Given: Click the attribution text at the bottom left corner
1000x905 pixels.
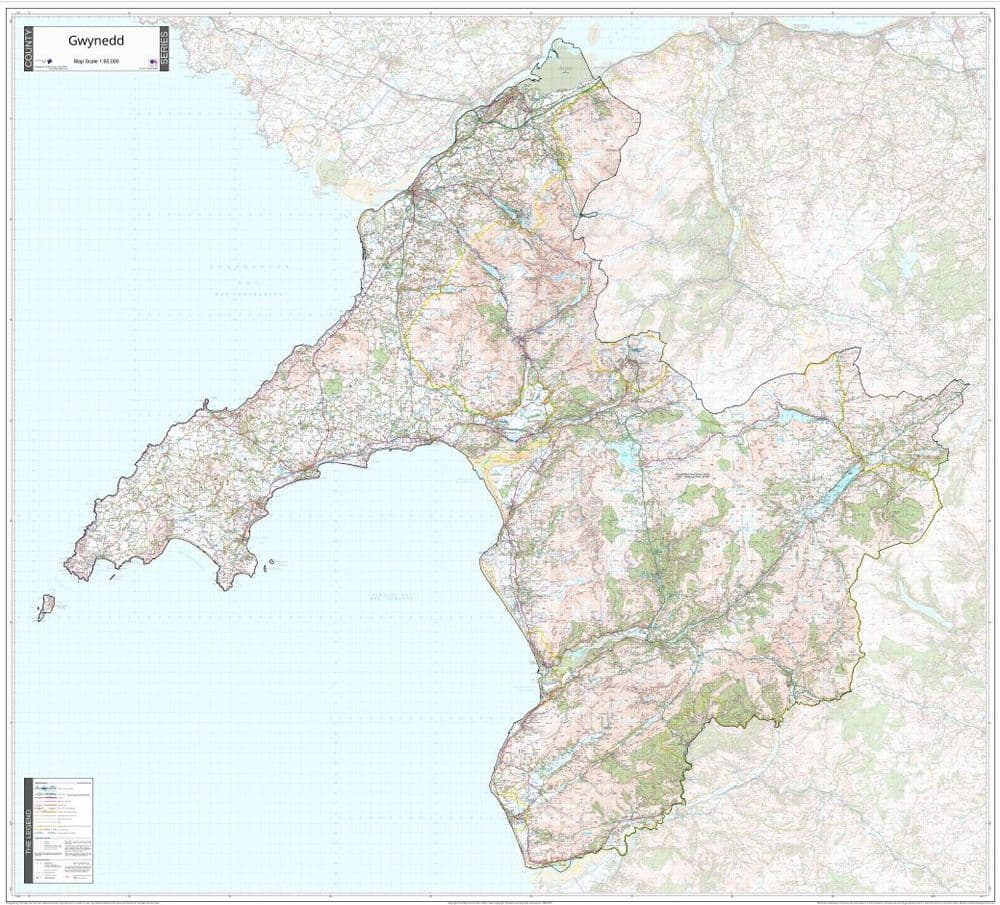Looking at the screenshot, I should coord(80,898).
